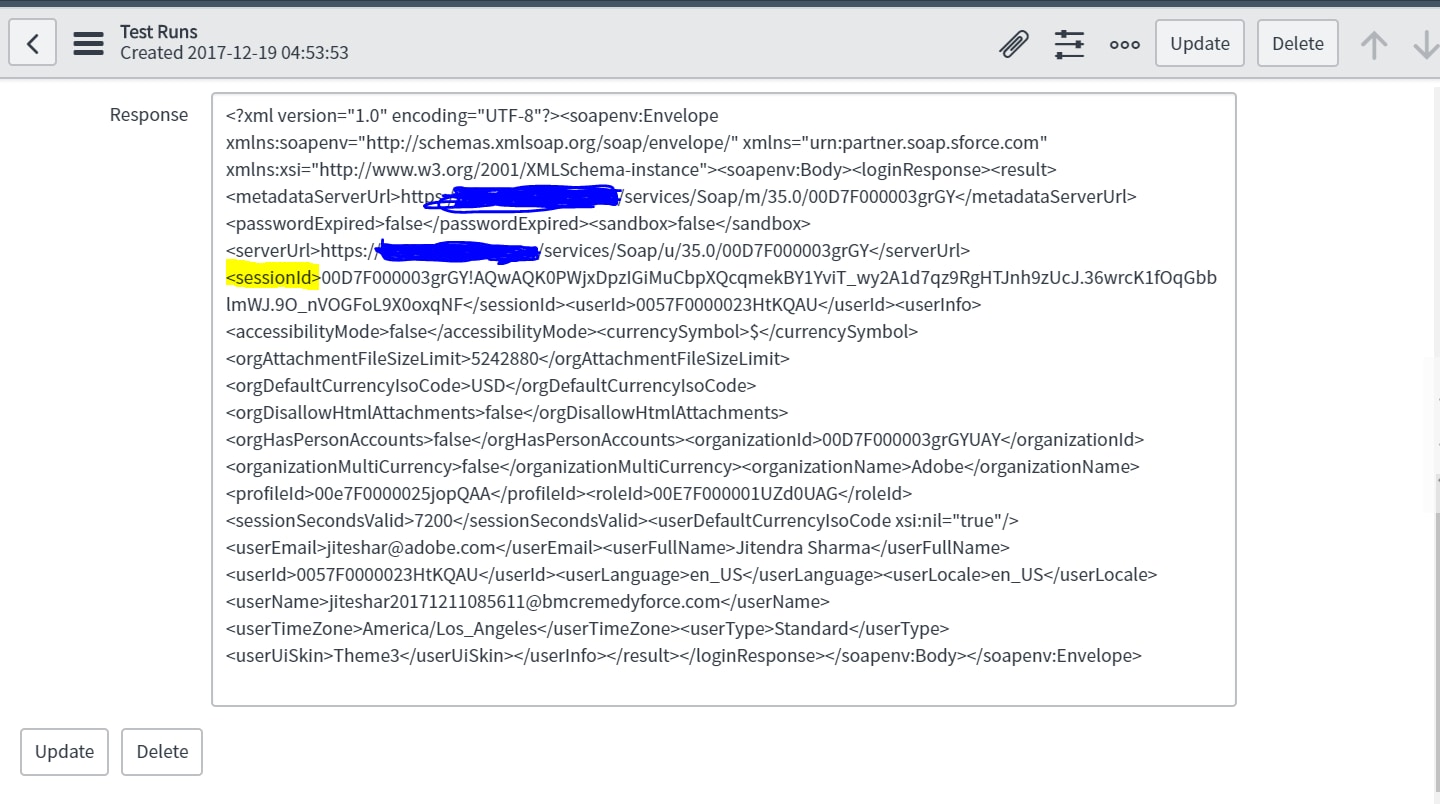Image resolution: width=1440 pixels, height=804 pixels.
Task: Click the America/Los_Angeles time zone text
Action: pos(450,628)
